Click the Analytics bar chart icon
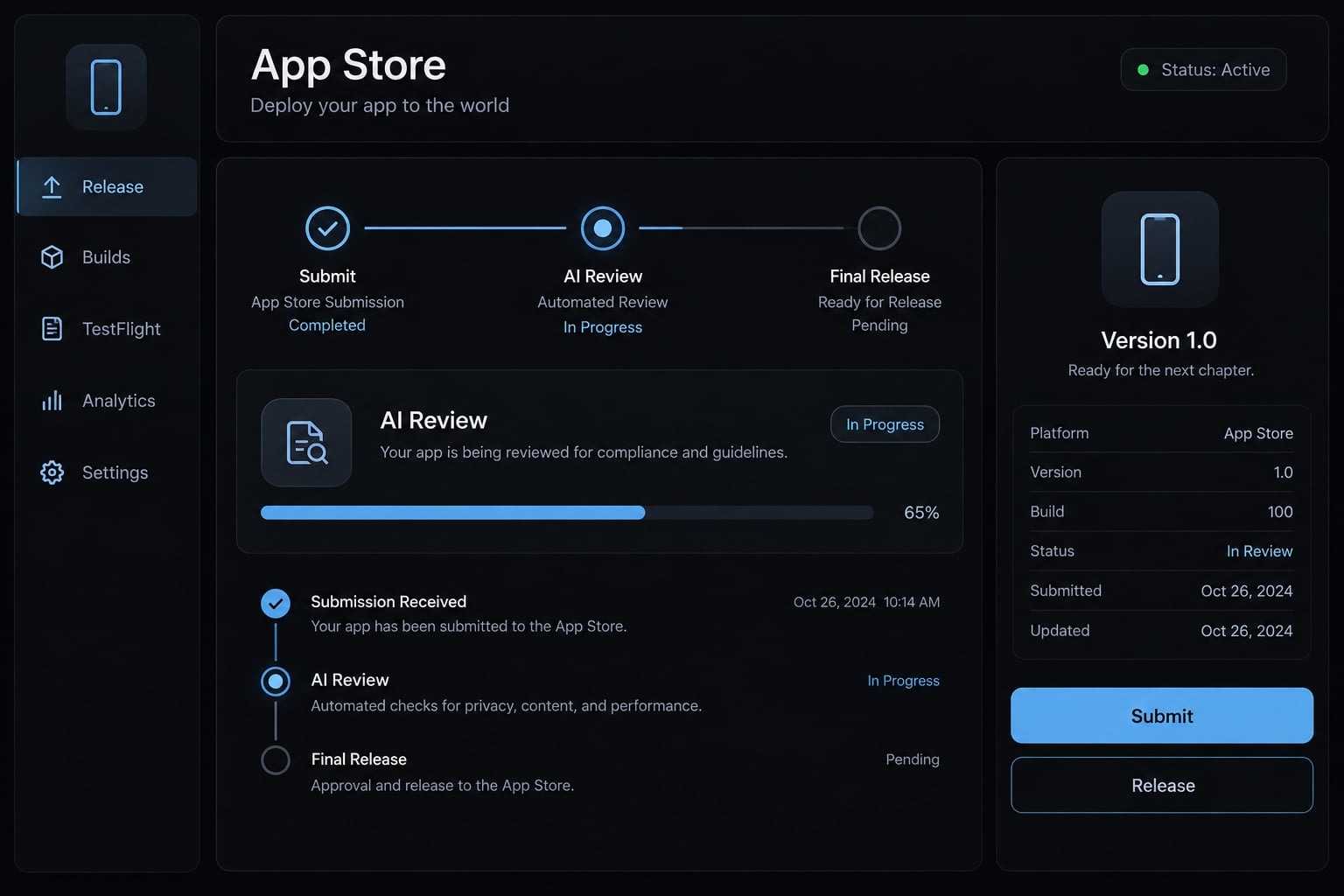Viewport: 1344px width, 896px height. pos(52,401)
